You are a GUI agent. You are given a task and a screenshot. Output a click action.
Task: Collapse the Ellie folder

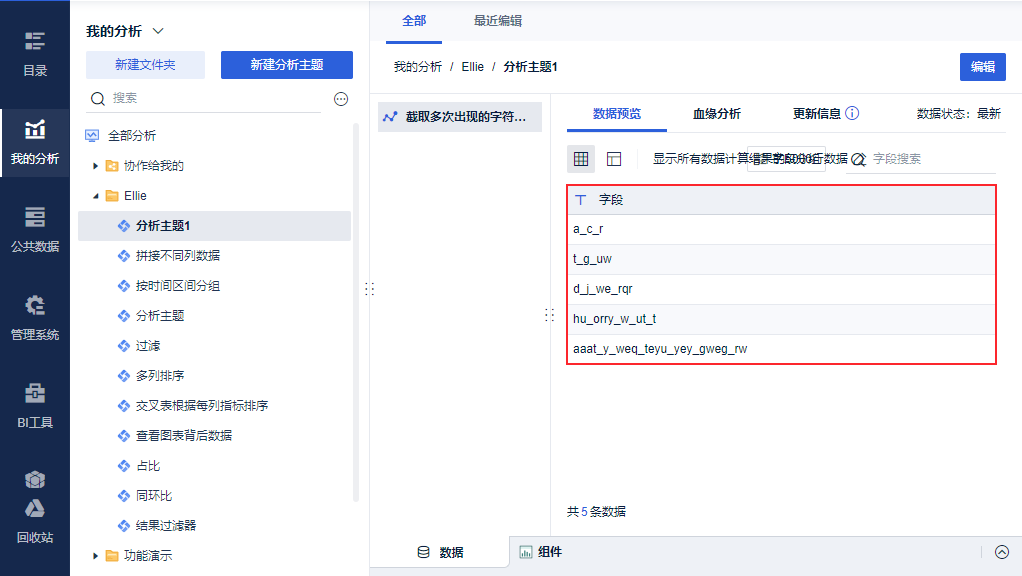click(x=96, y=196)
